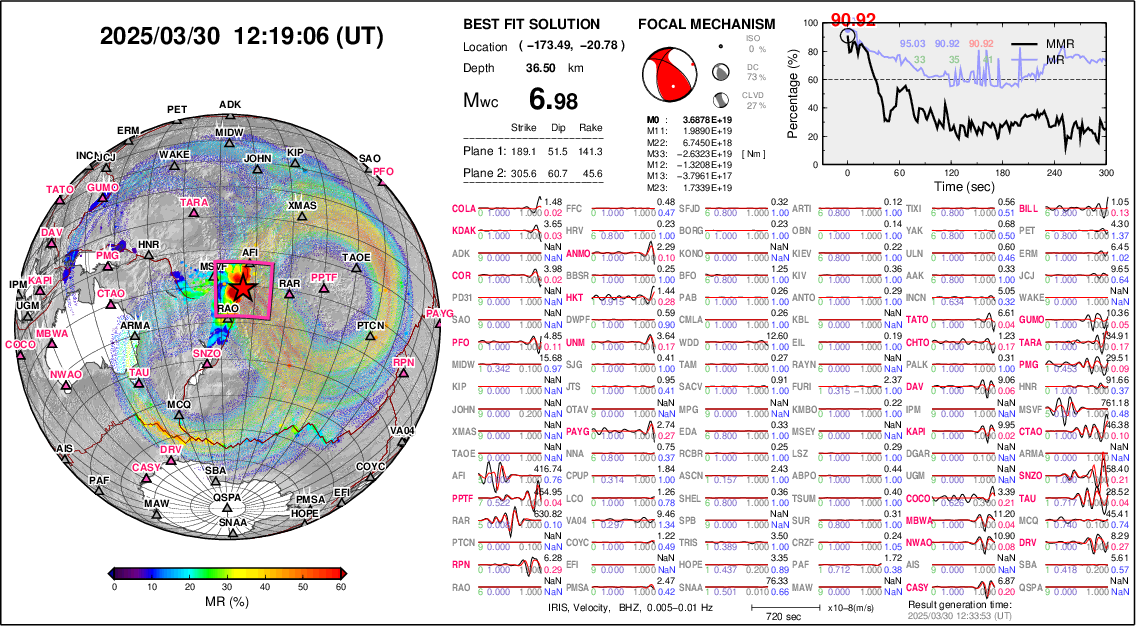Click the WAKE station triangle on the globe

click(x=174, y=166)
